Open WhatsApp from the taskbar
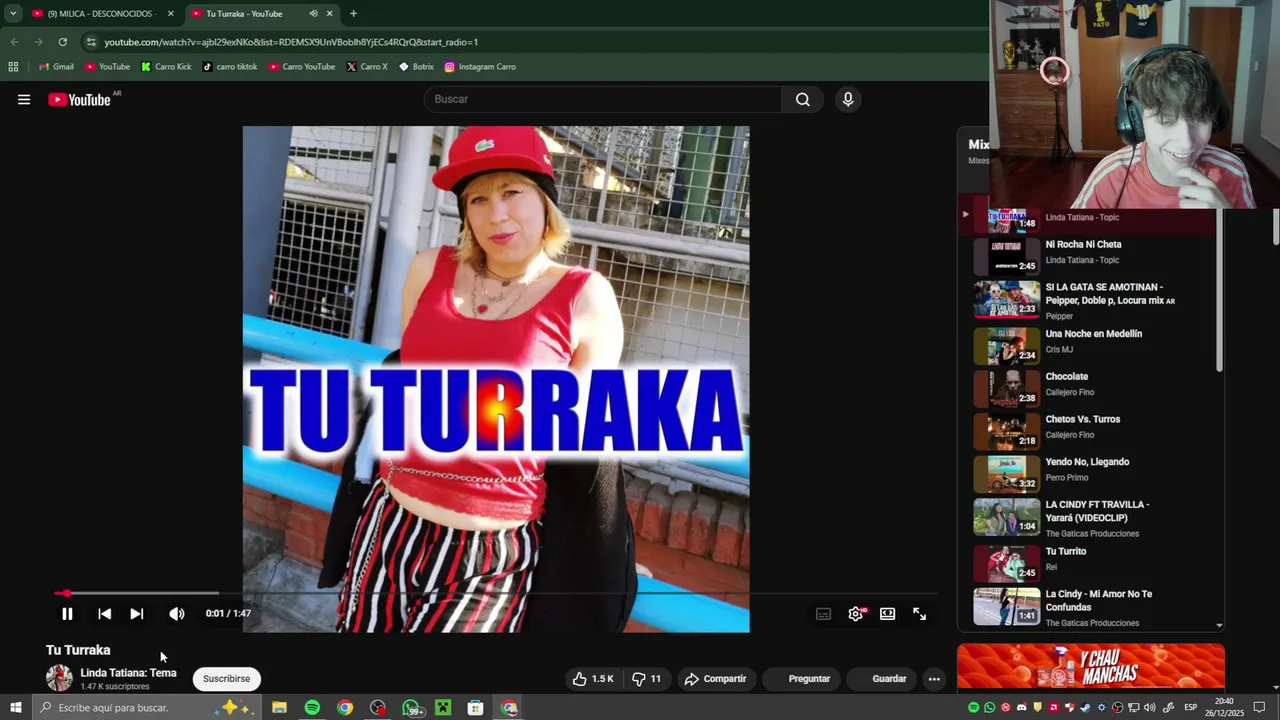 pyautogui.click(x=411, y=708)
